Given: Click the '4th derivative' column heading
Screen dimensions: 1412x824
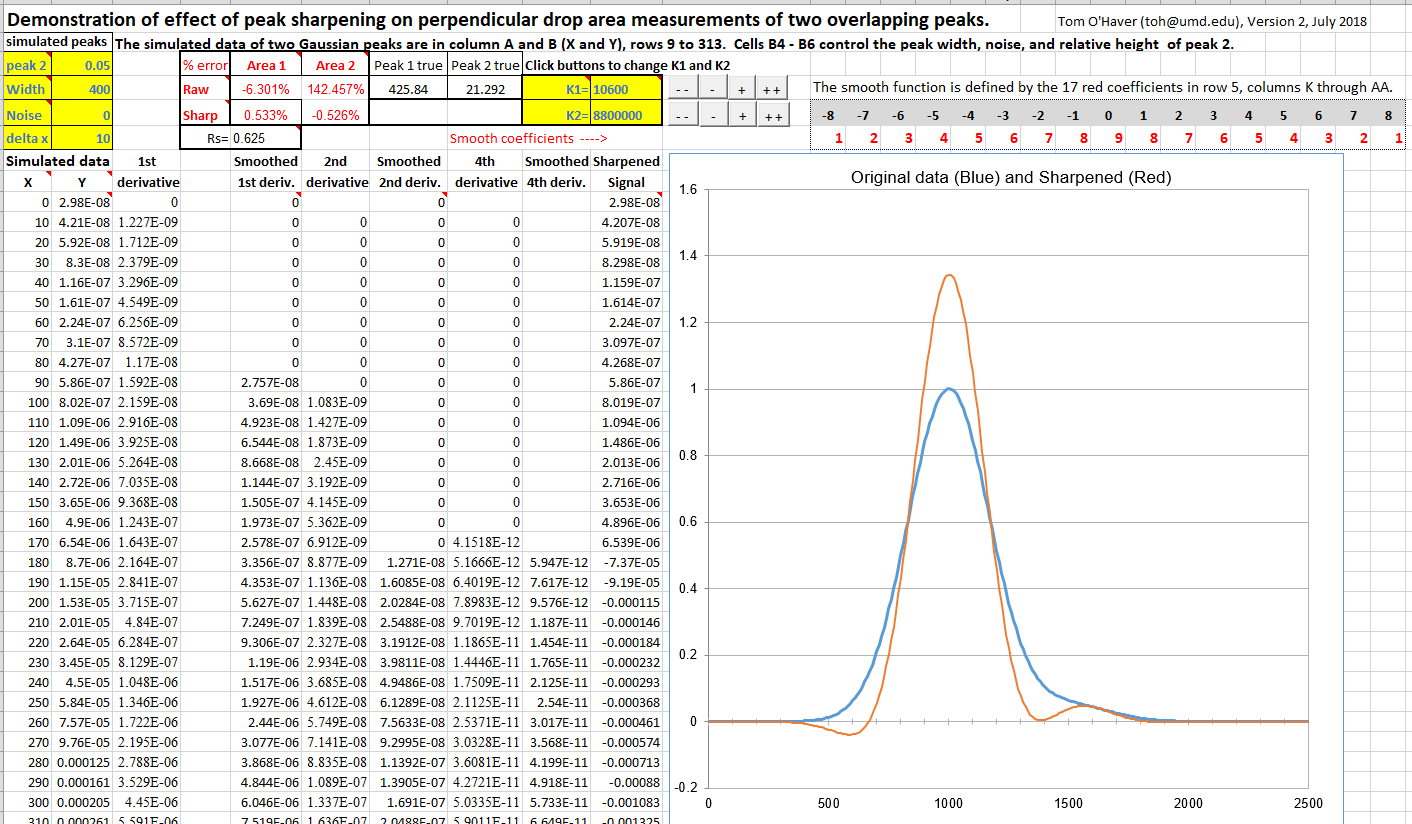Looking at the screenshot, I should [x=484, y=171].
